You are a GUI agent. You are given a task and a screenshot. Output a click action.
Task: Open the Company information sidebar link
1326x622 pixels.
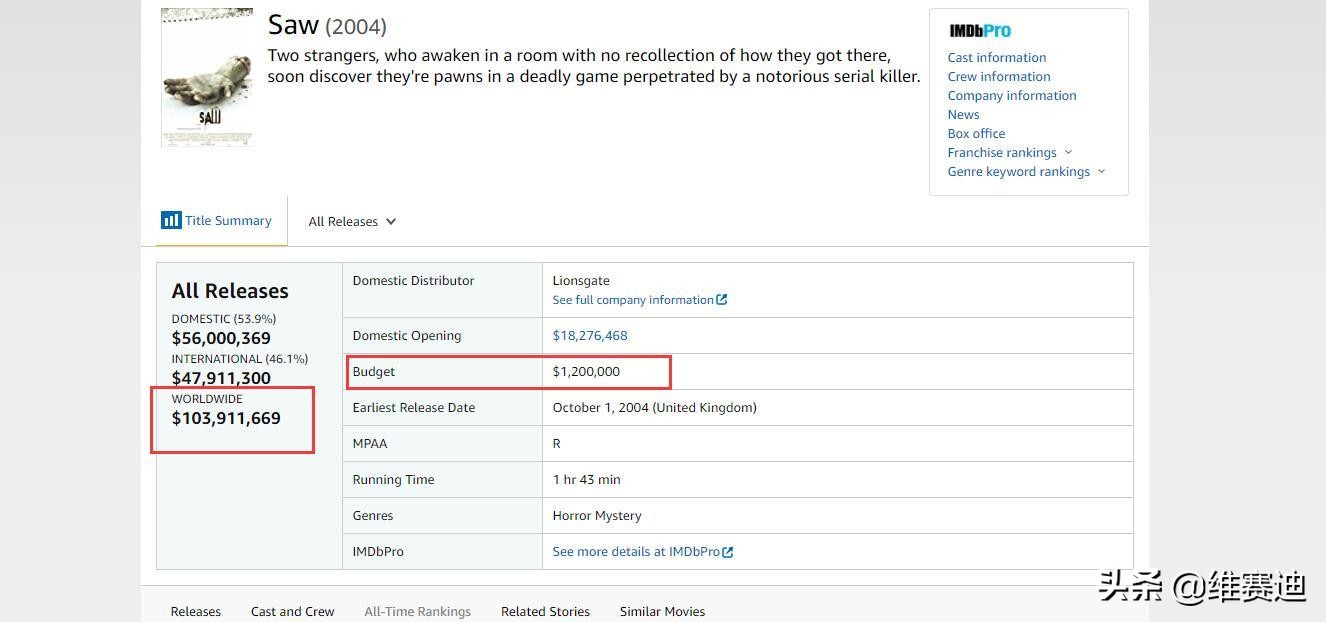pyautogui.click(x=1012, y=95)
